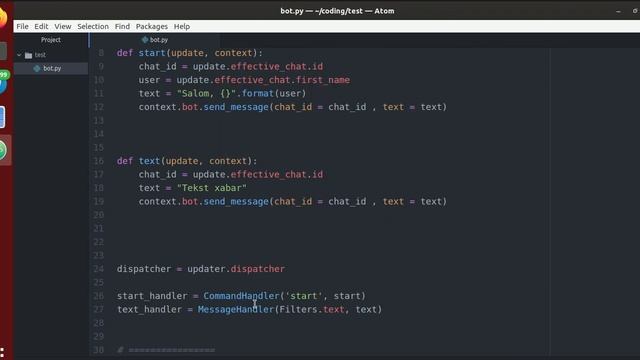Click the 'start' string in CommandHandler
This screenshot has height=360, width=640.
tap(304, 296)
